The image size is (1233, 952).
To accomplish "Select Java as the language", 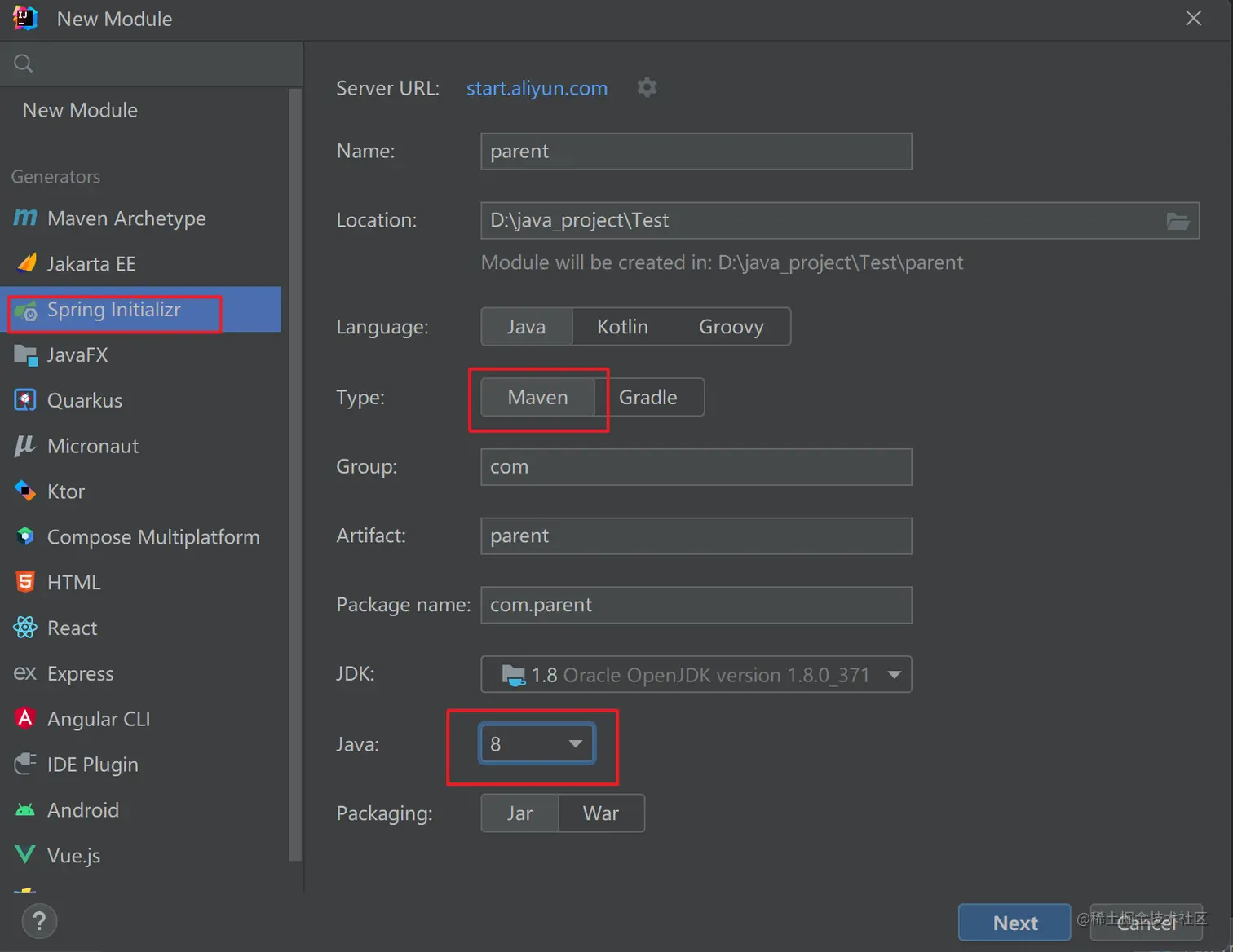I will (527, 327).
